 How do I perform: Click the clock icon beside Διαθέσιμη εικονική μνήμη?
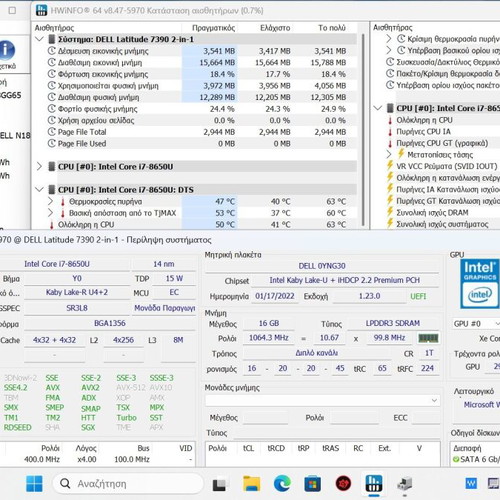click(x=51, y=62)
